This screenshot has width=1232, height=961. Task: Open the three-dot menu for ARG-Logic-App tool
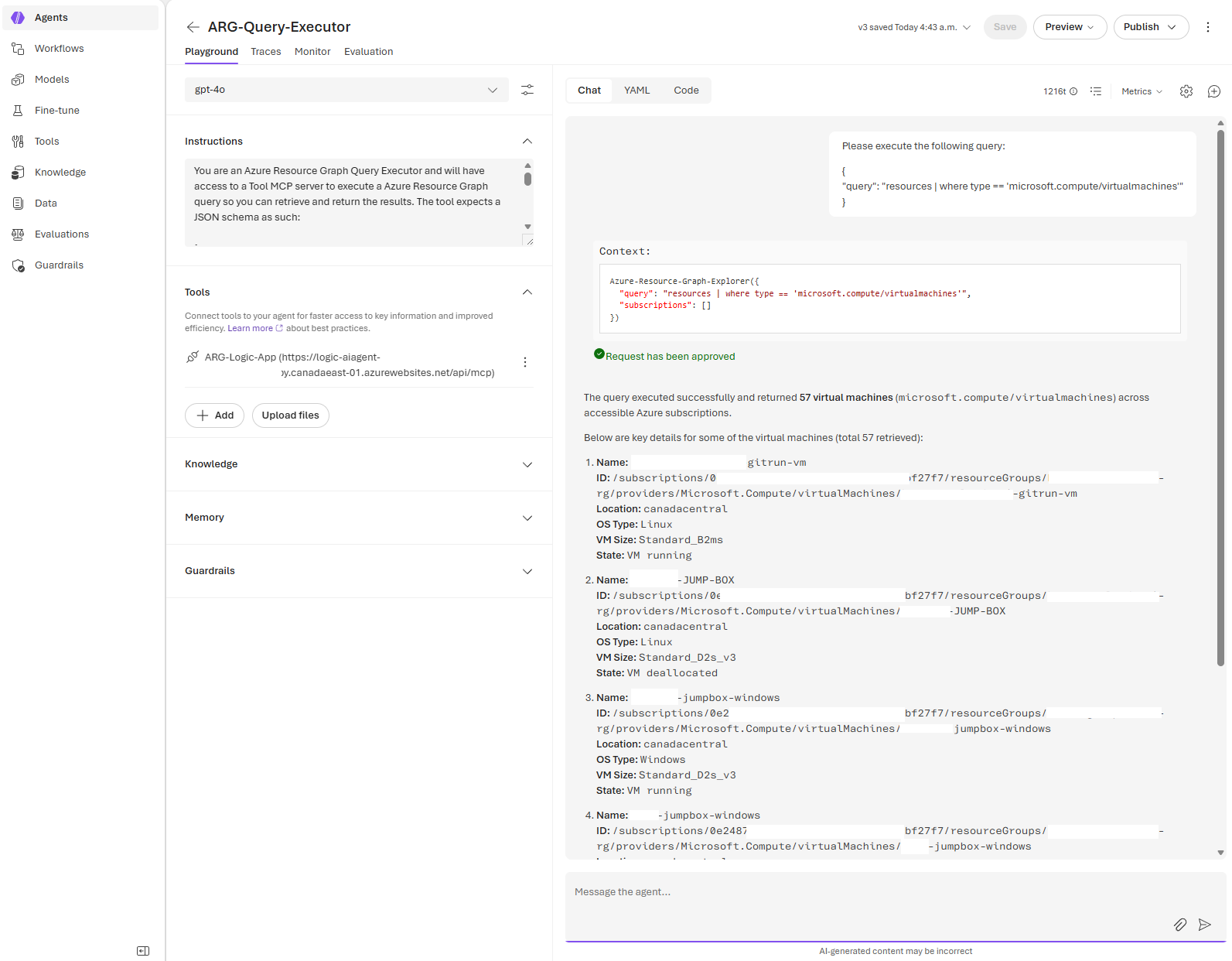(x=525, y=362)
